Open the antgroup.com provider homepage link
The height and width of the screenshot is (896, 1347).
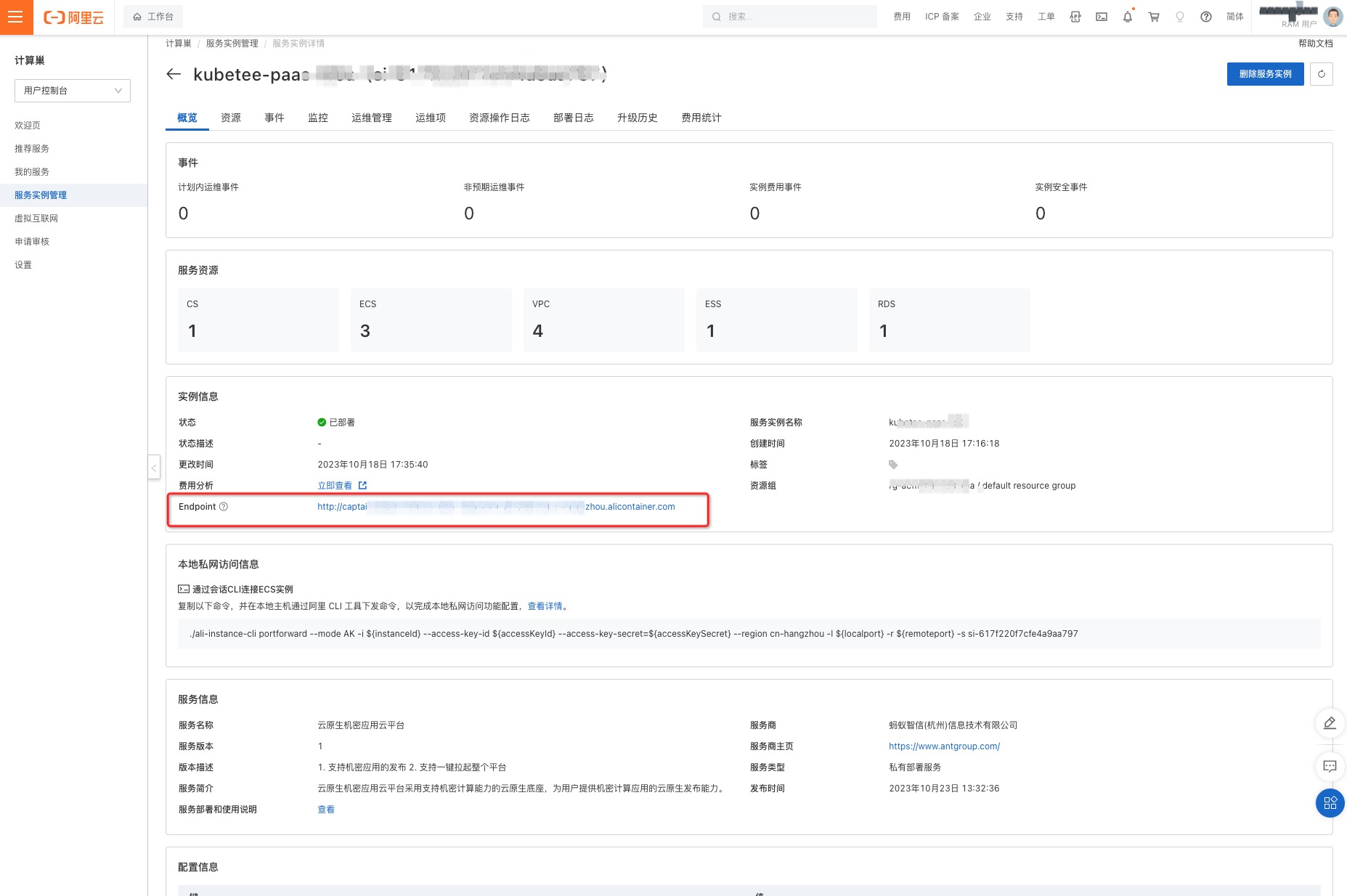[x=944, y=746]
